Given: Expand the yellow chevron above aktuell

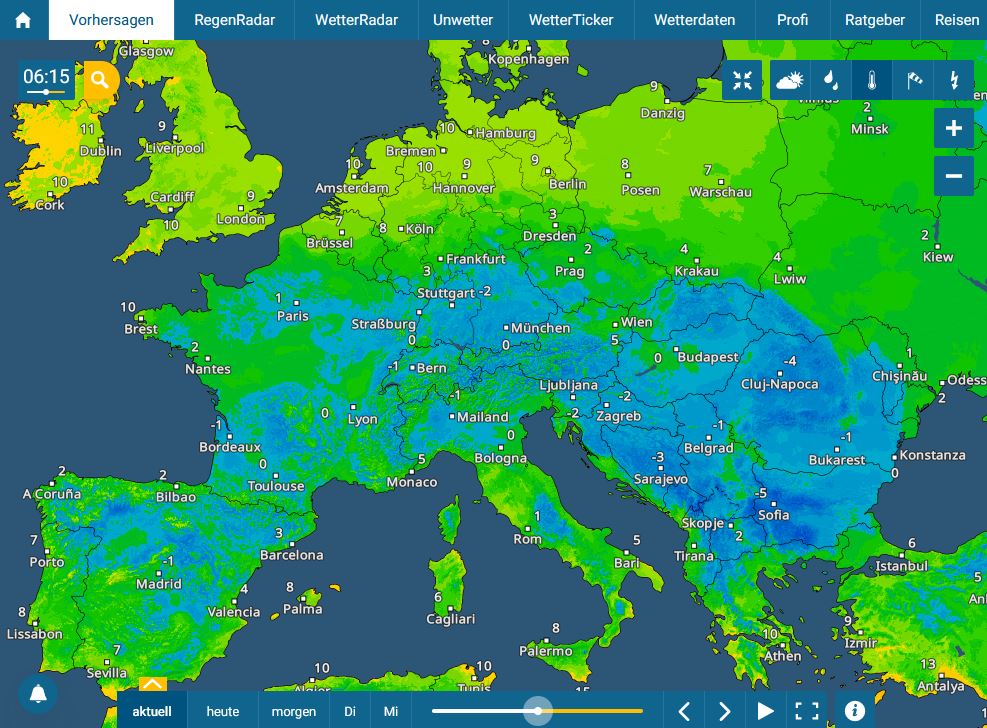Looking at the screenshot, I should pyautogui.click(x=152, y=684).
